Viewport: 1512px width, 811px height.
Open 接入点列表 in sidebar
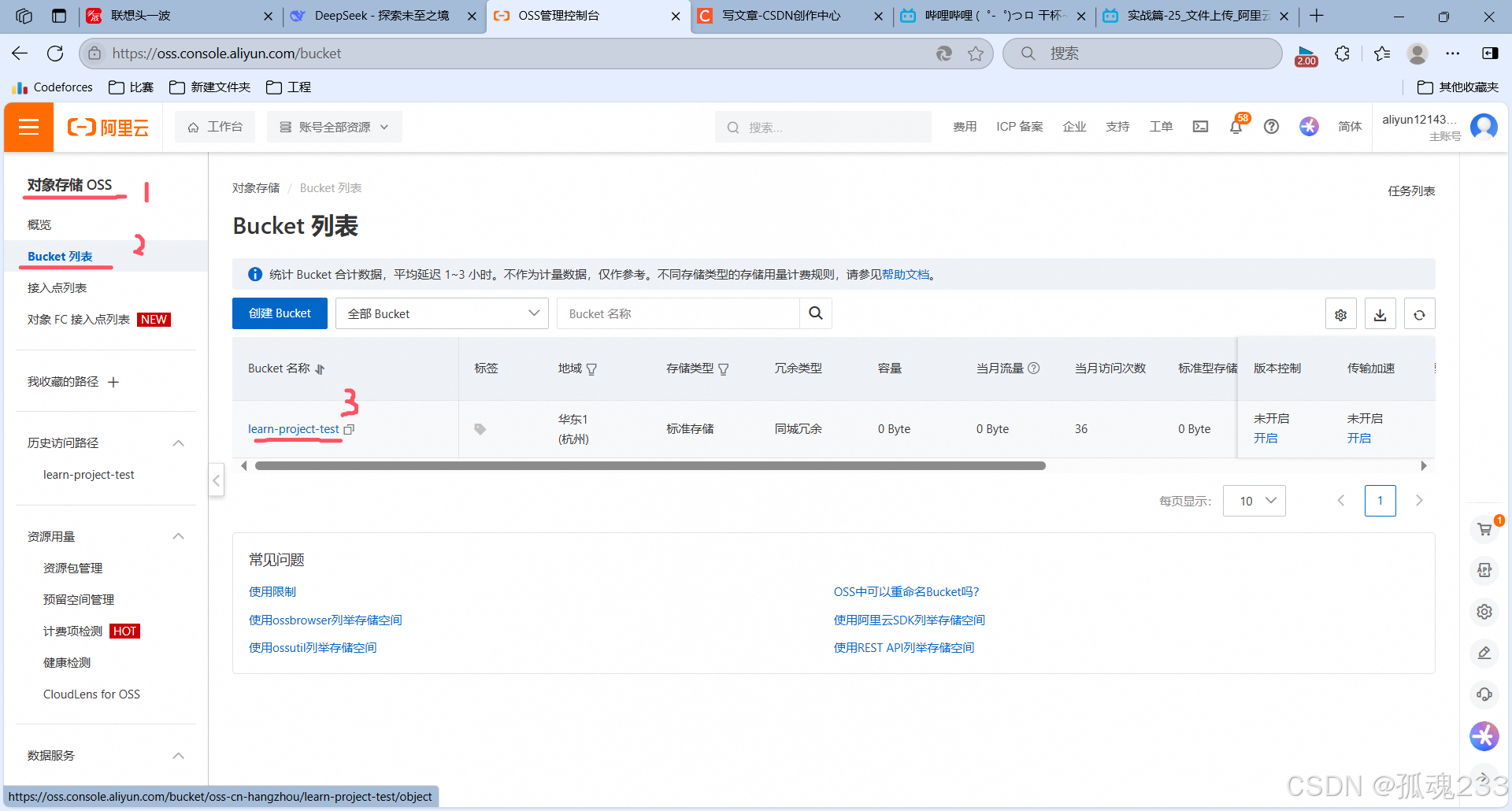click(x=57, y=287)
